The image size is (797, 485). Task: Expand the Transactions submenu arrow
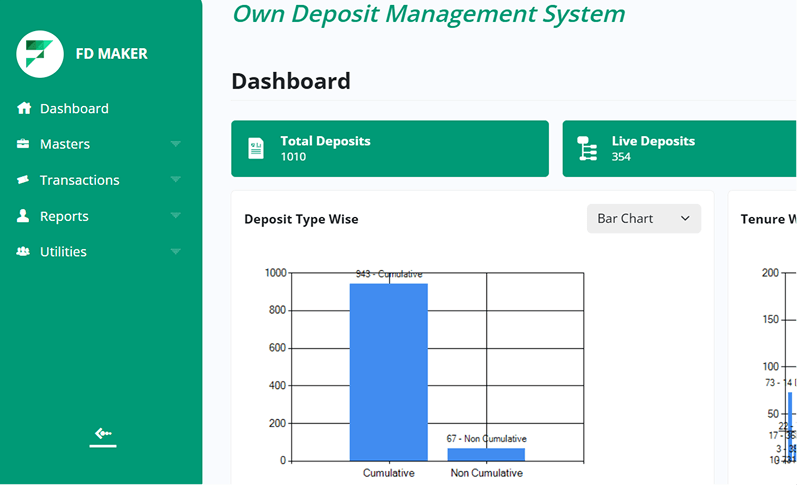tap(176, 180)
